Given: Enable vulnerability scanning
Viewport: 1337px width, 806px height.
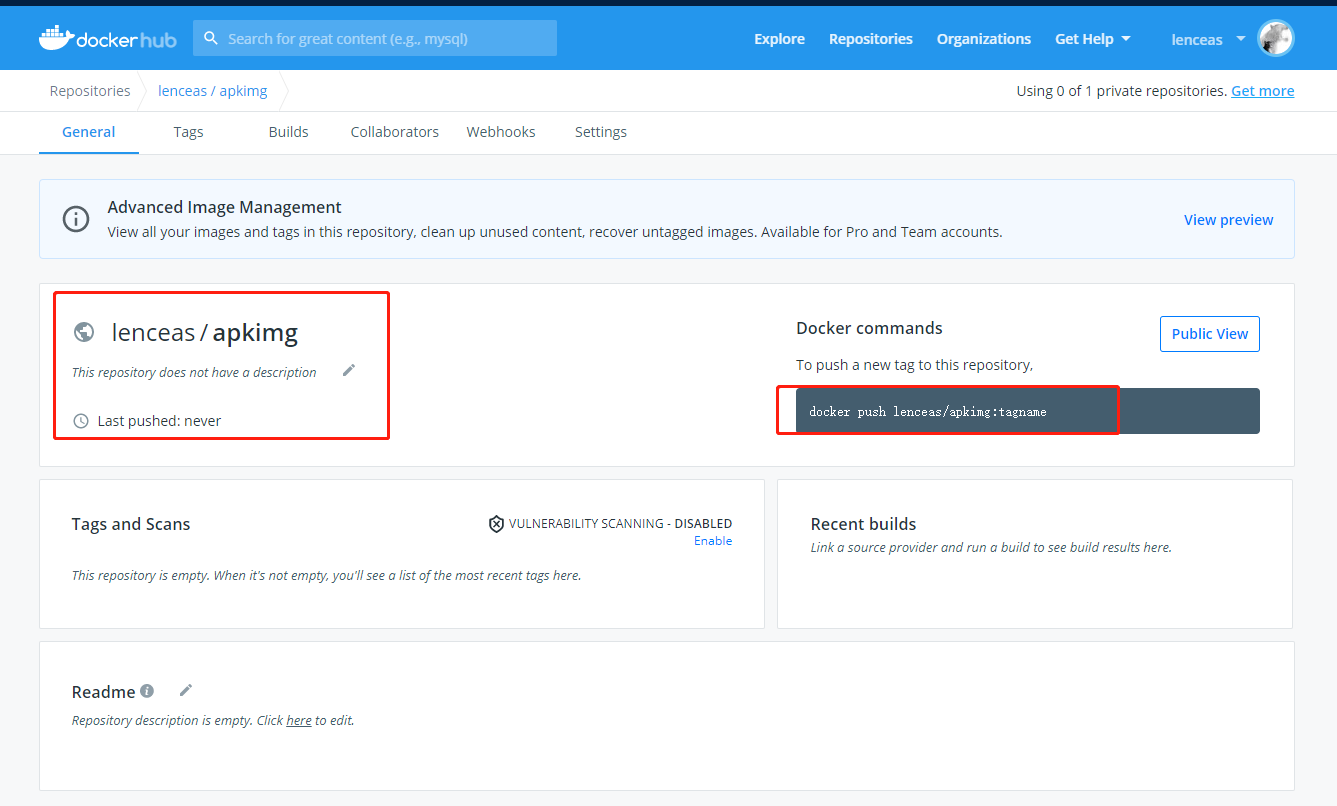Looking at the screenshot, I should [712, 540].
